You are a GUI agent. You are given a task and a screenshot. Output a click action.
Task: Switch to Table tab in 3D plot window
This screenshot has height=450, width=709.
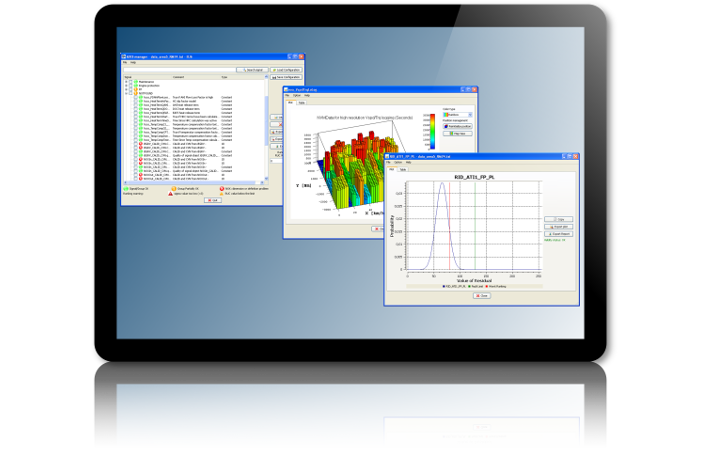[x=301, y=102]
